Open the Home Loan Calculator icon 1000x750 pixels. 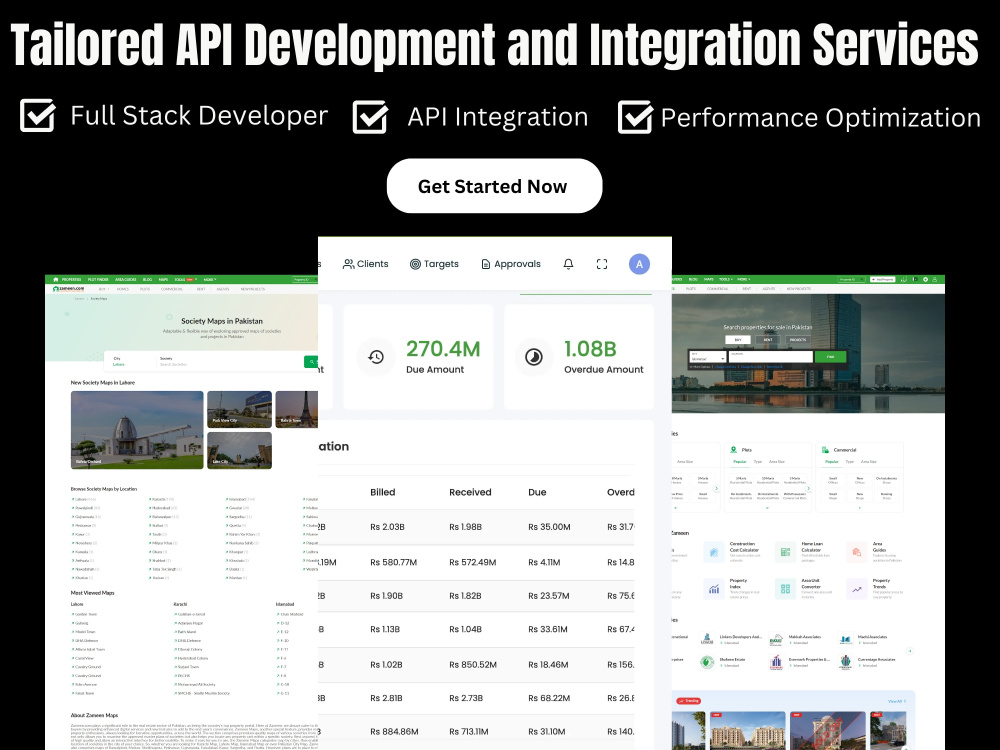(x=785, y=552)
